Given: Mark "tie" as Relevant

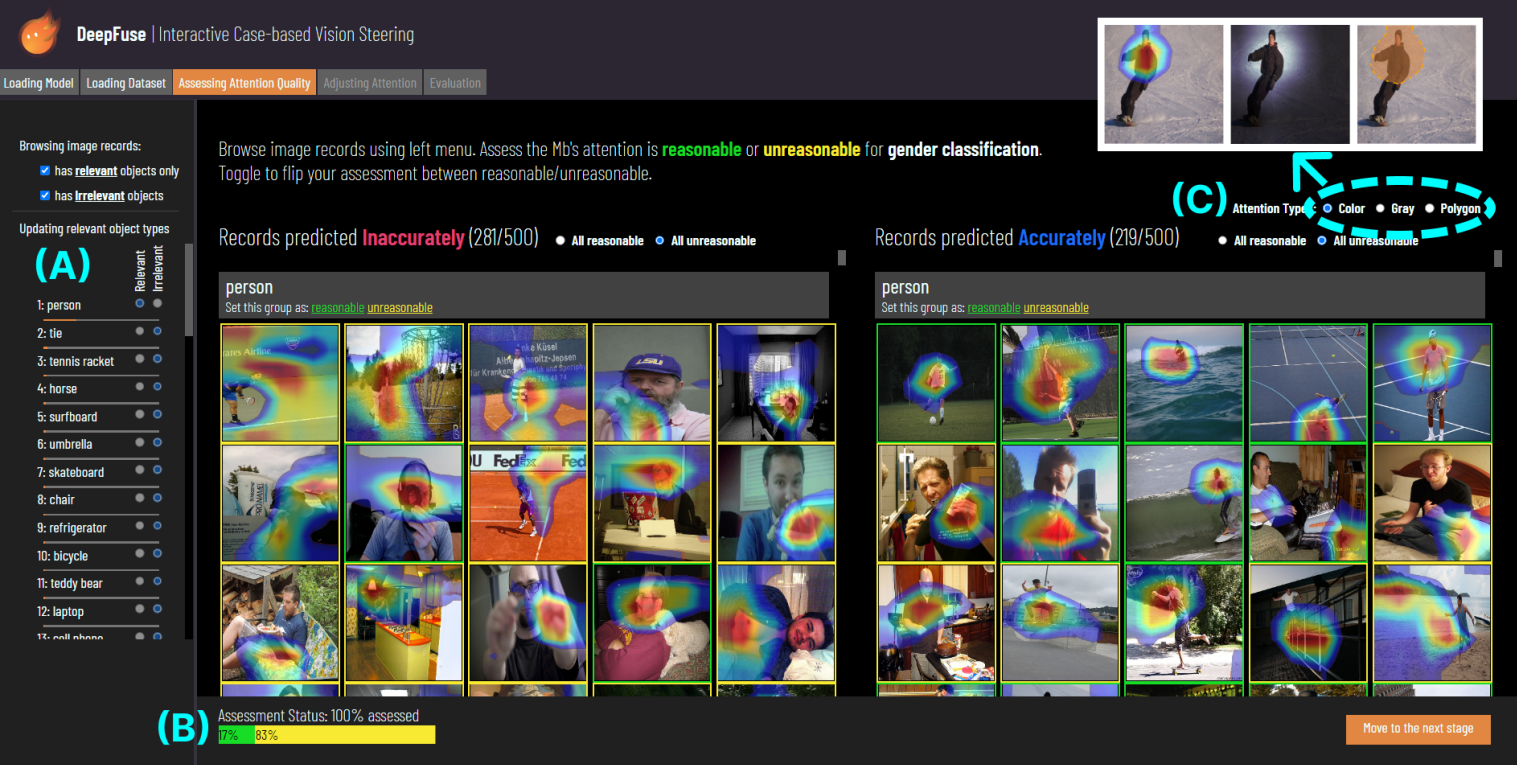Looking at the screenshot, I should pos(139,331).
